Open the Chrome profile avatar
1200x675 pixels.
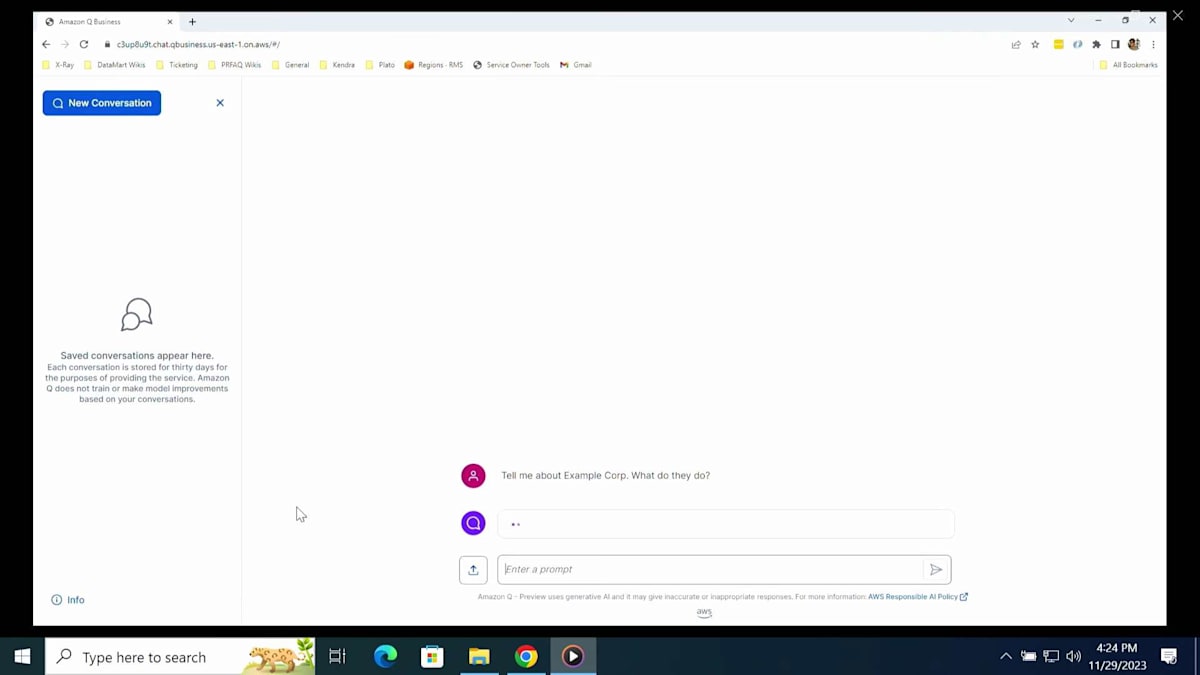(1134, 44)
